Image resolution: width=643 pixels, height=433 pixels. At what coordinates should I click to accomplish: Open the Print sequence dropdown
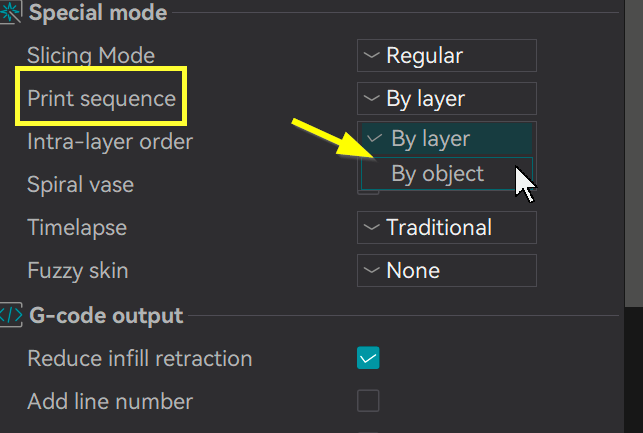point(446,98)
